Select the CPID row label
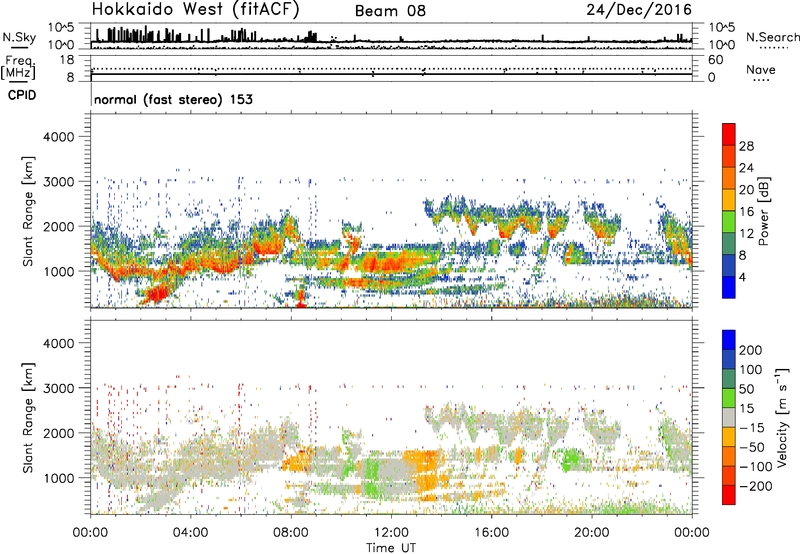 click(22, 95)
